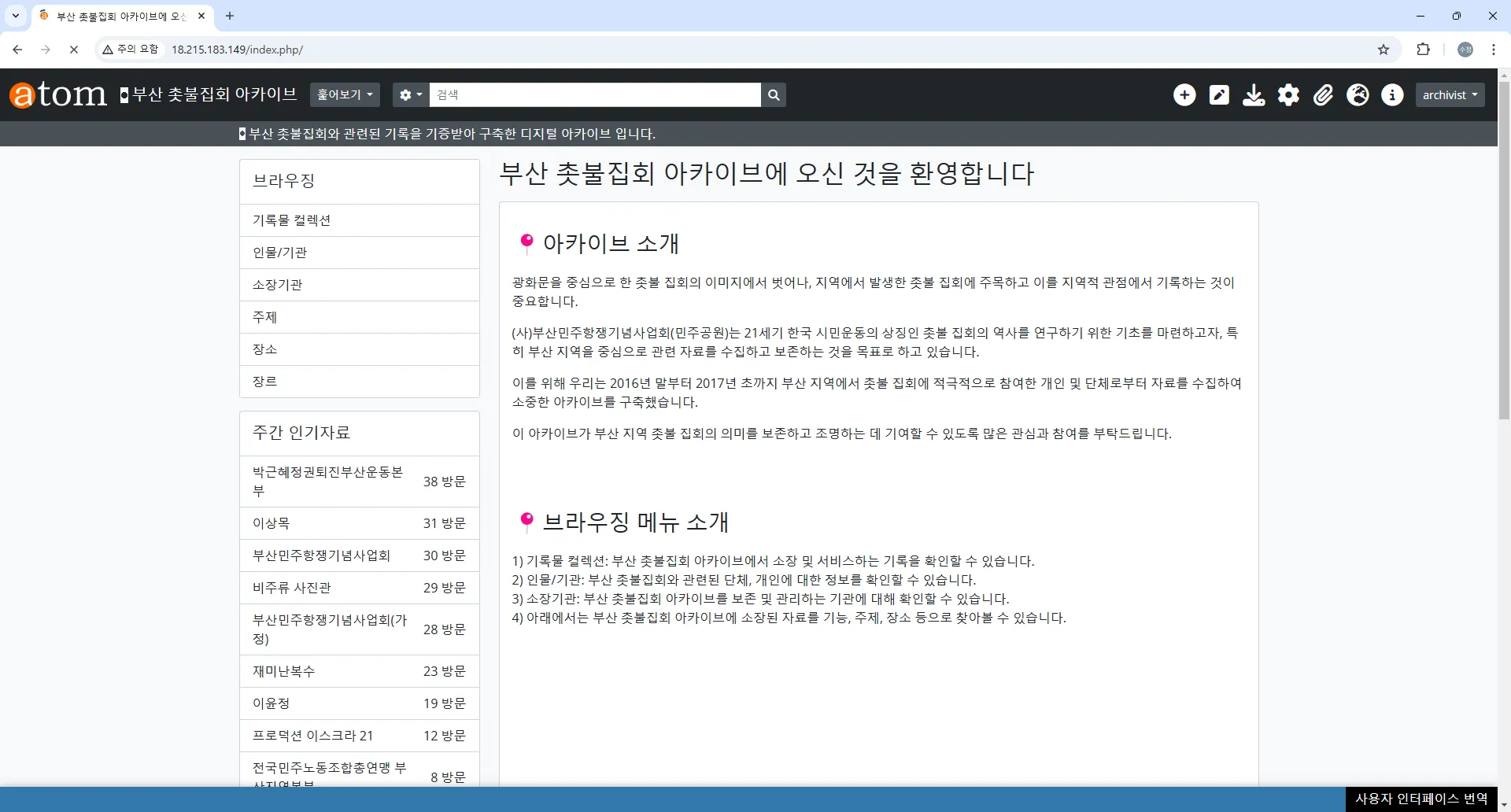This screenshot has height=812, width=1511.
Task: Click the 브라우징 sidebar heading
Action: pos(283,181)
